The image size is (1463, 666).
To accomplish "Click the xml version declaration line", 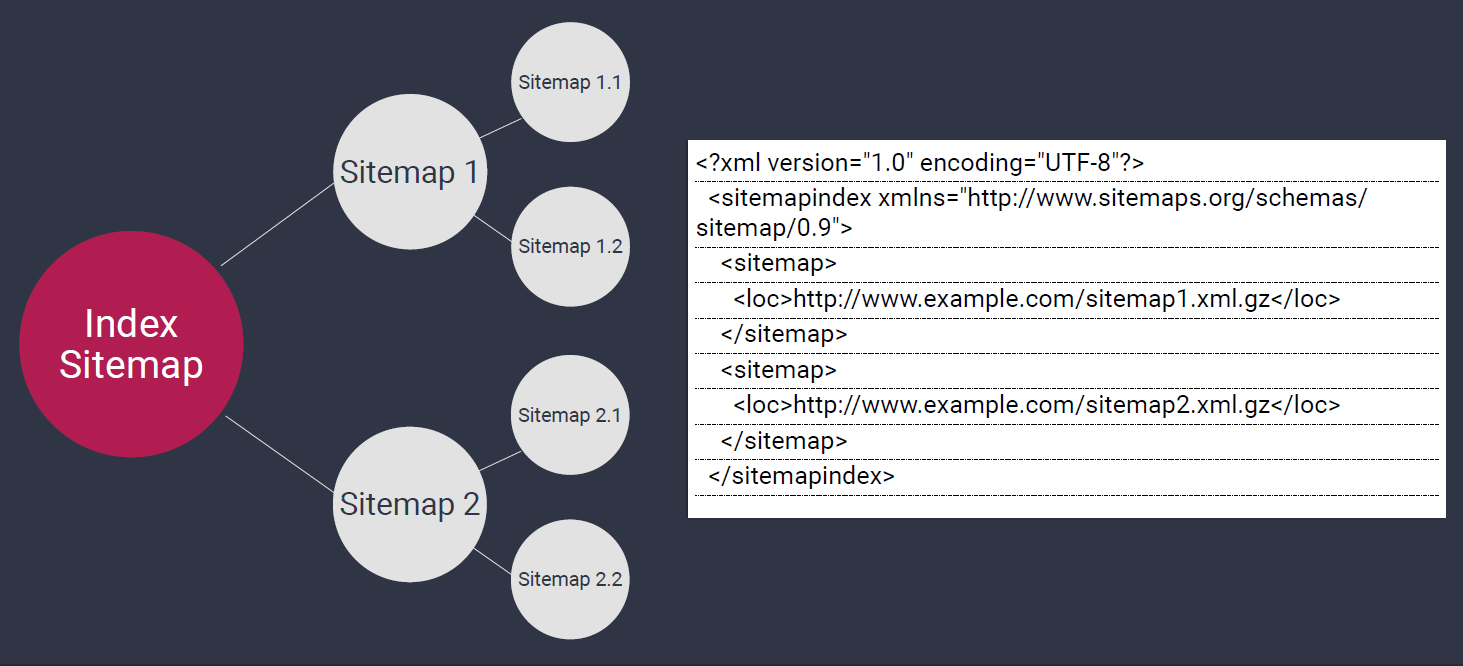I will [x=920, y=163].
